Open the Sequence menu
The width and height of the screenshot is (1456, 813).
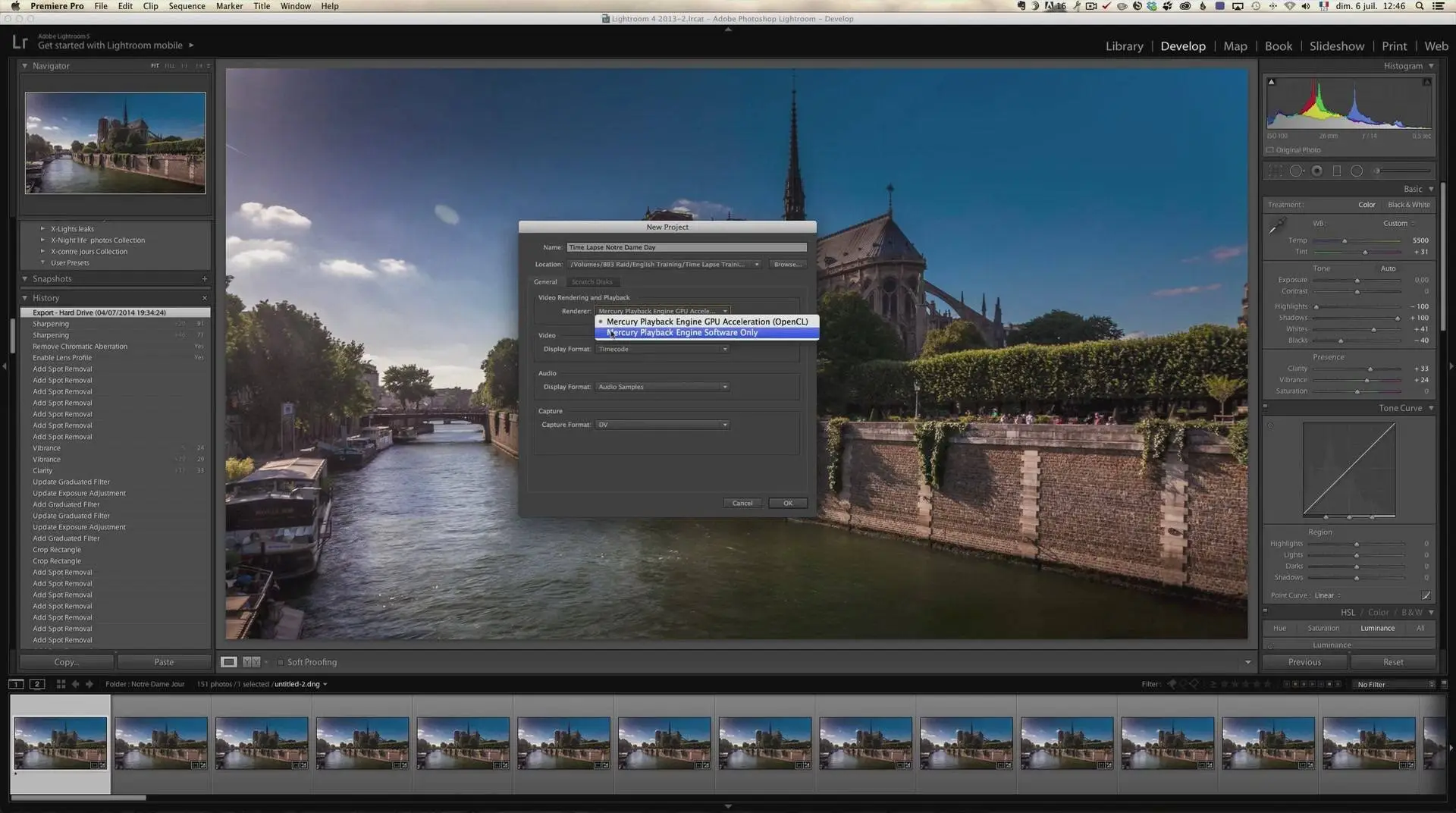187,6
